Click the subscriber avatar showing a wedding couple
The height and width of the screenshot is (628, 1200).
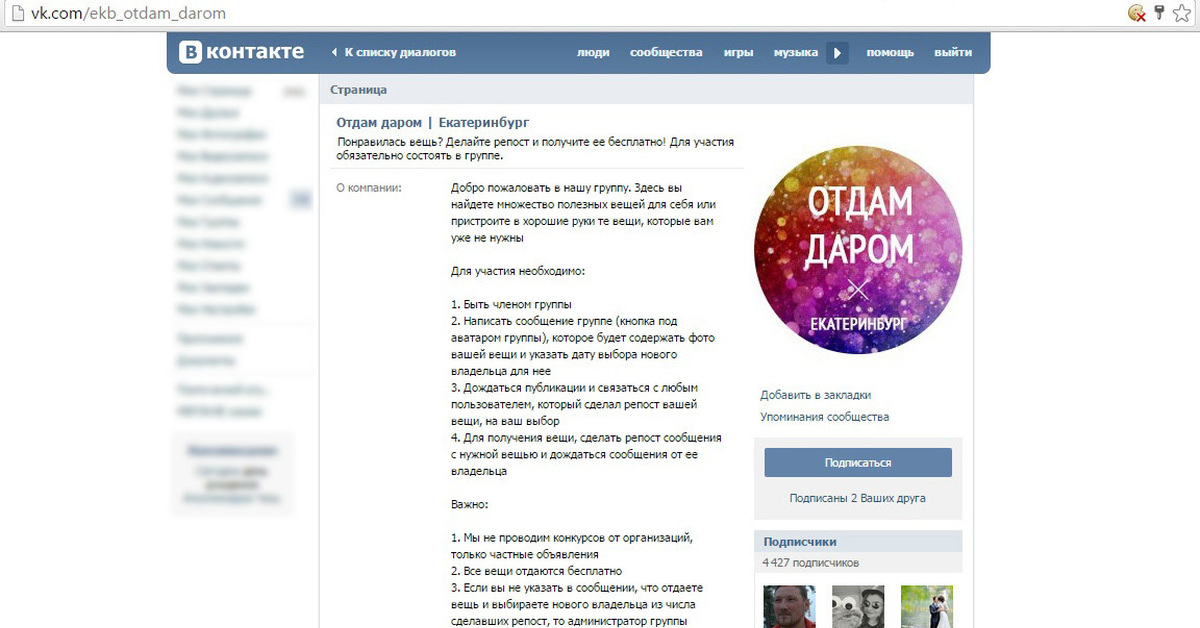tap(926, 606)
